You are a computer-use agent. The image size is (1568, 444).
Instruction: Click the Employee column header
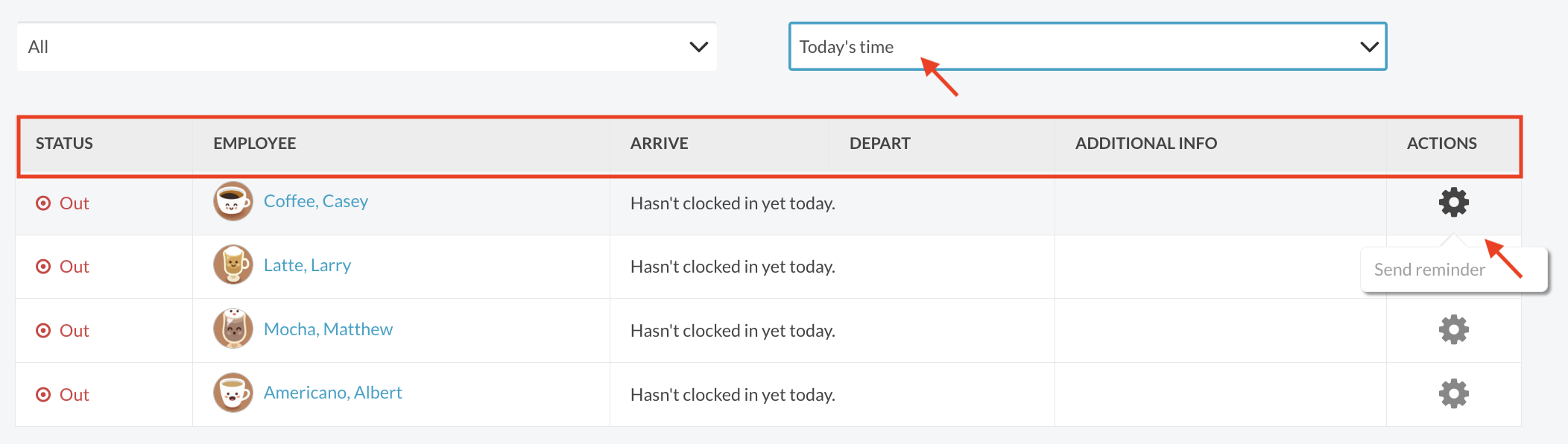pyautogui.click(x=255, y=144)
